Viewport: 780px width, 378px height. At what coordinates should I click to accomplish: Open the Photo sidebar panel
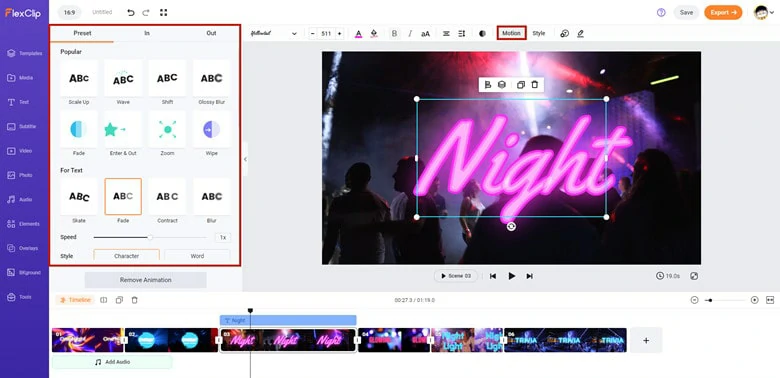pos(20,175)
